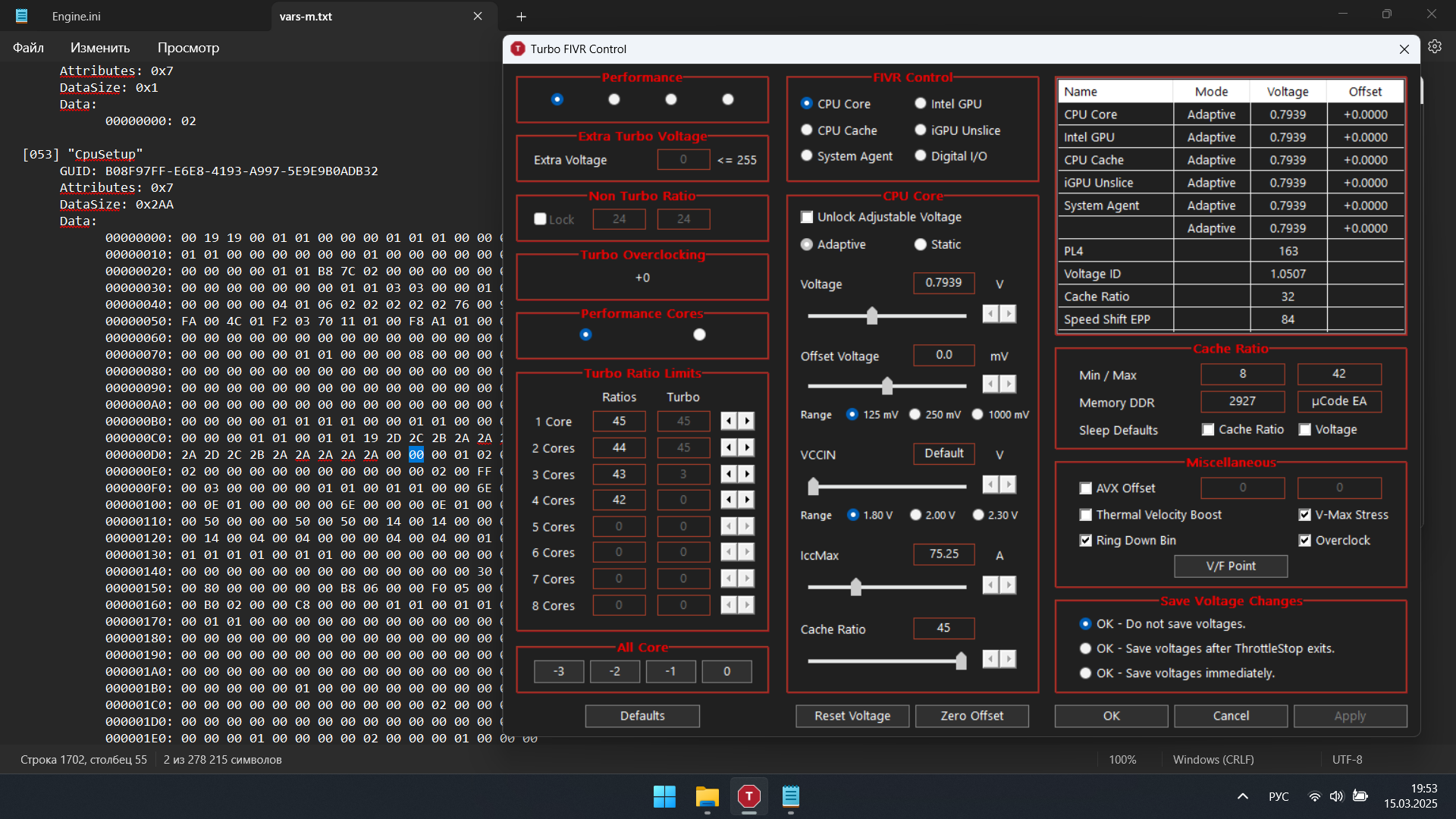
Task: Open Windows (CRLF) line ending selector
Action: pos(1213,759)
